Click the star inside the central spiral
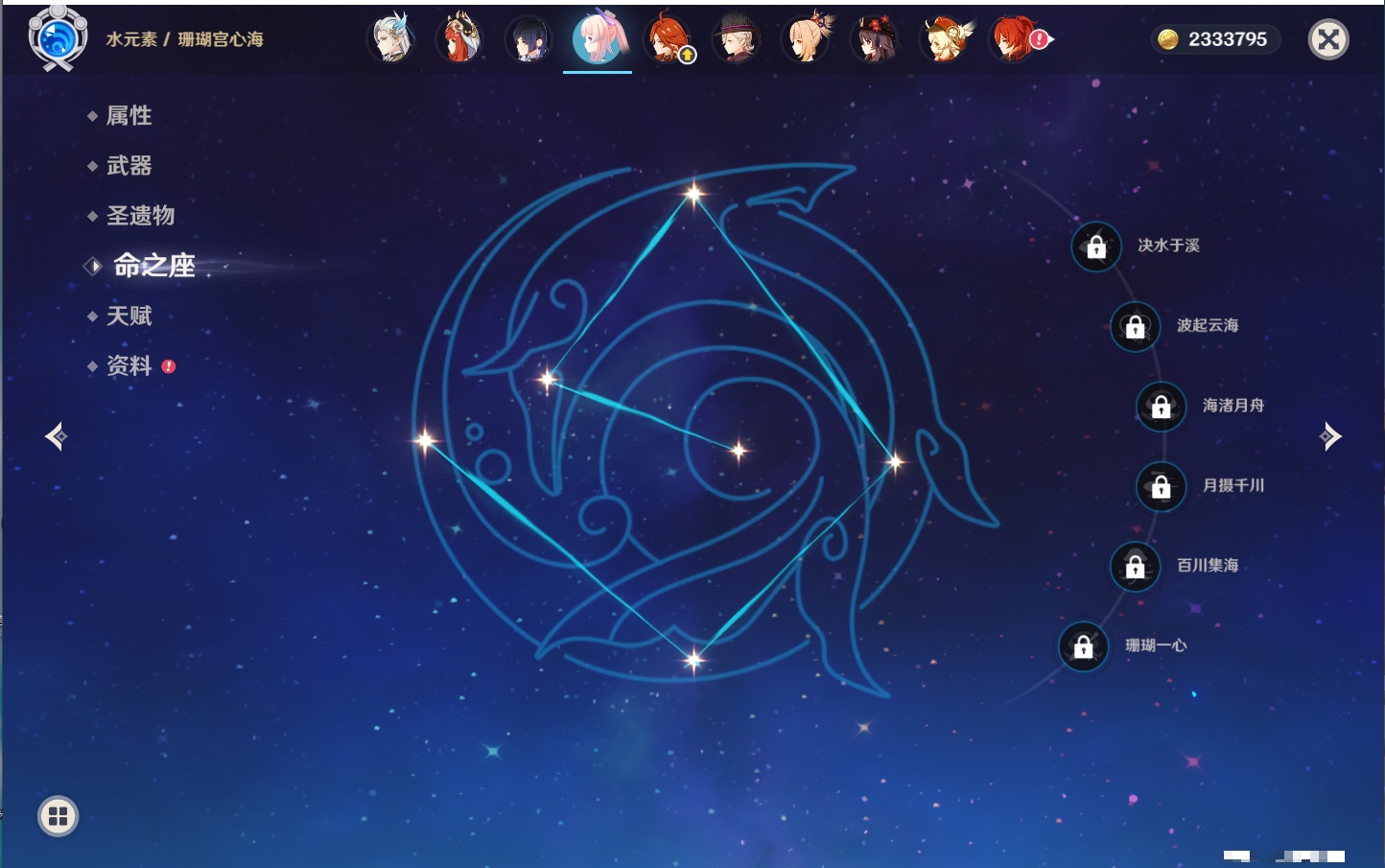The image size is (1385, 868). point(739,450)
